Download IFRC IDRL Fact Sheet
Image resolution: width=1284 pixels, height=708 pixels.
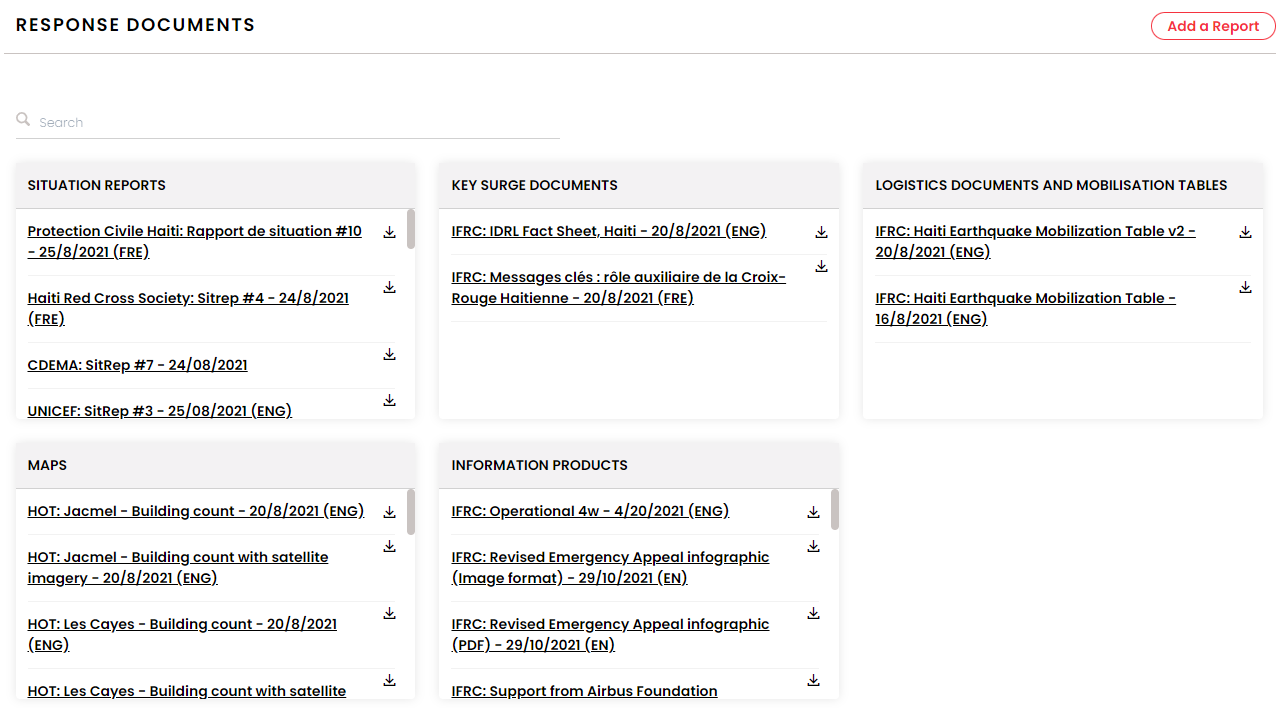pos(822,232)
